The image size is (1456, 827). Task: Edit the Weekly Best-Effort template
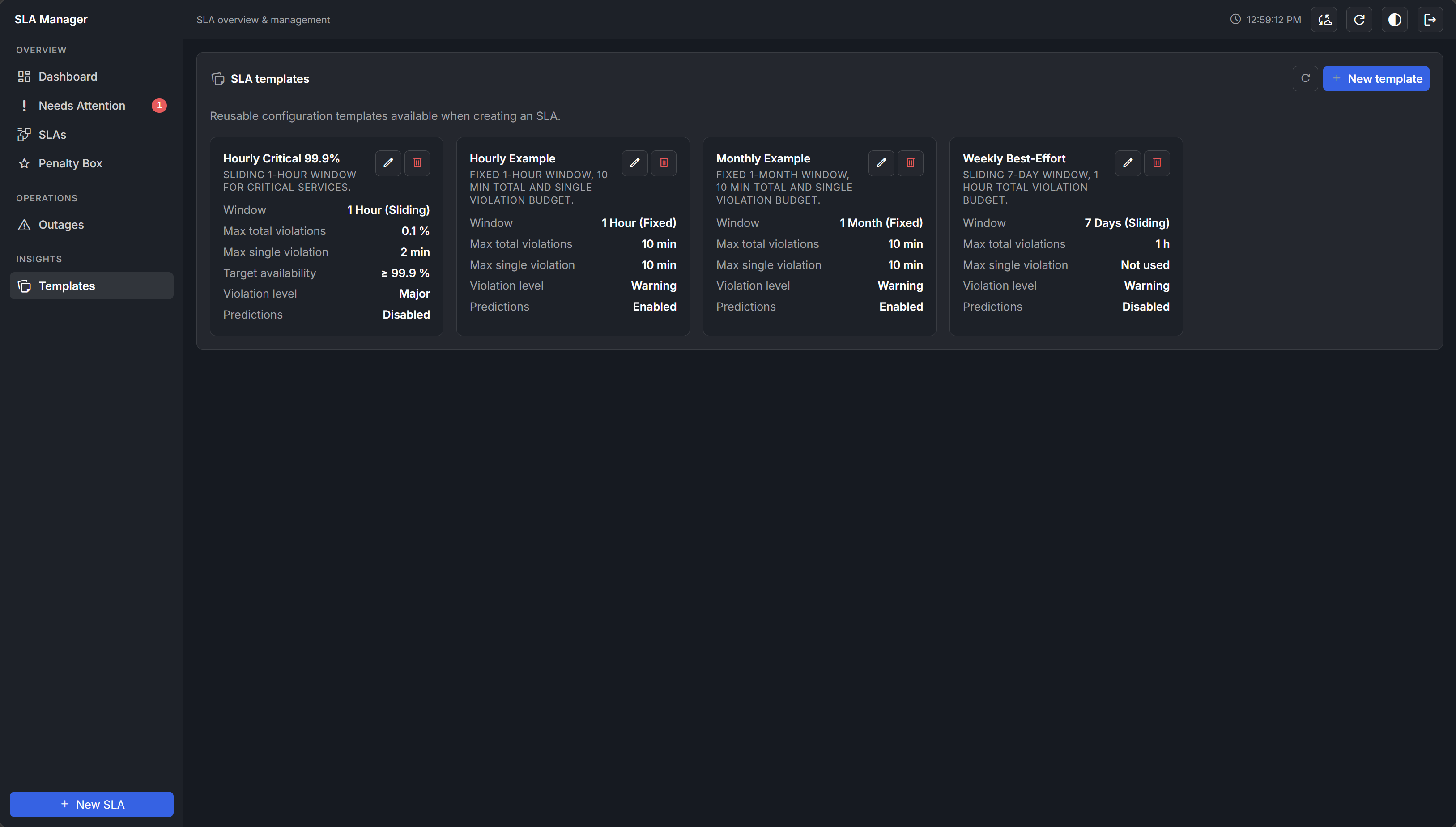(x=1128, y=163)
